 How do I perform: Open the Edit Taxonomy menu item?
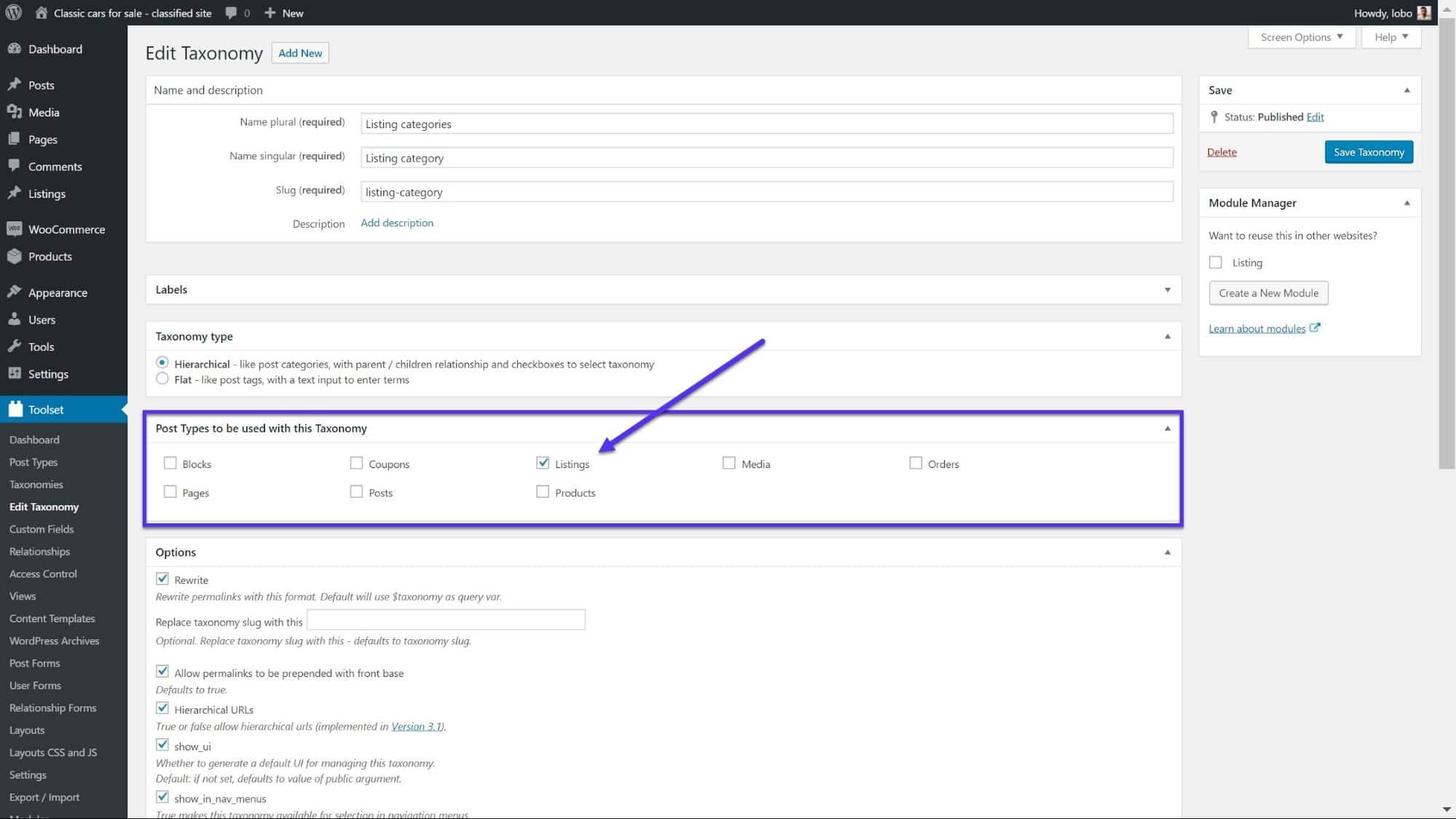pyautogui.click(x=44, y=506)
